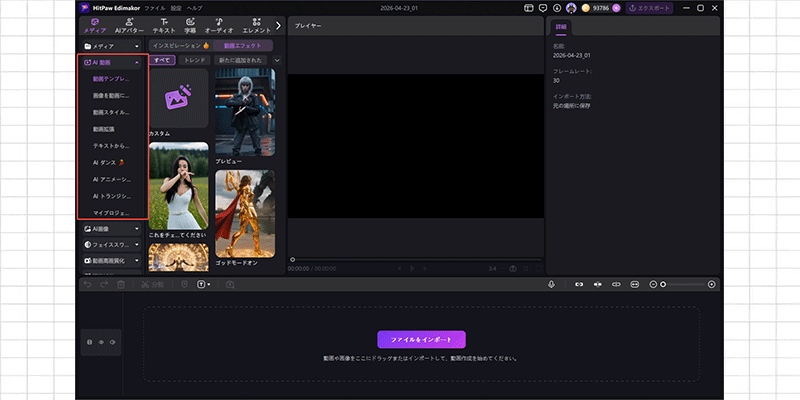Click the ファイルをインポート button

(x=421, y=339)
